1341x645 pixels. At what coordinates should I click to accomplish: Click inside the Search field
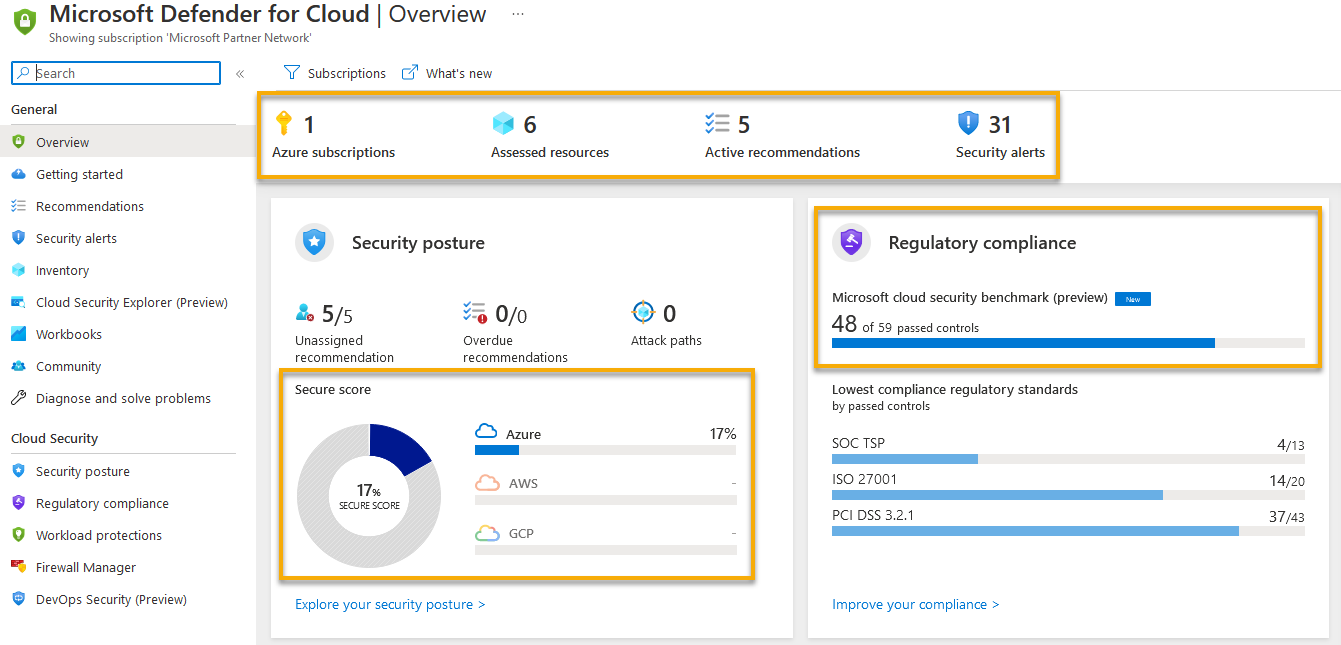point(115,72)
